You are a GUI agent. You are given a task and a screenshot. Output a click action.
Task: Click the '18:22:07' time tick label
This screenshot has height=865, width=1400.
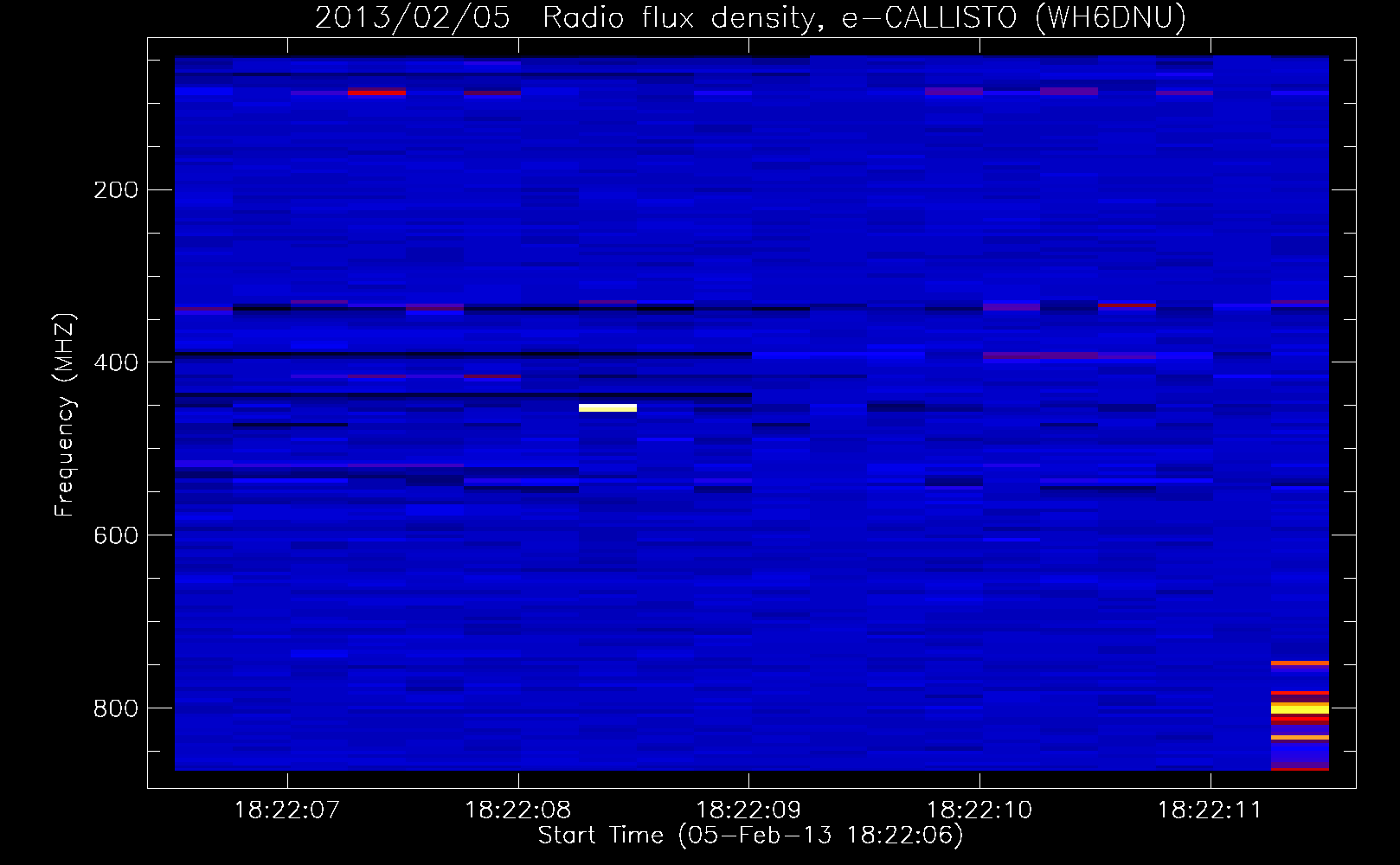[x=287, y=811]
